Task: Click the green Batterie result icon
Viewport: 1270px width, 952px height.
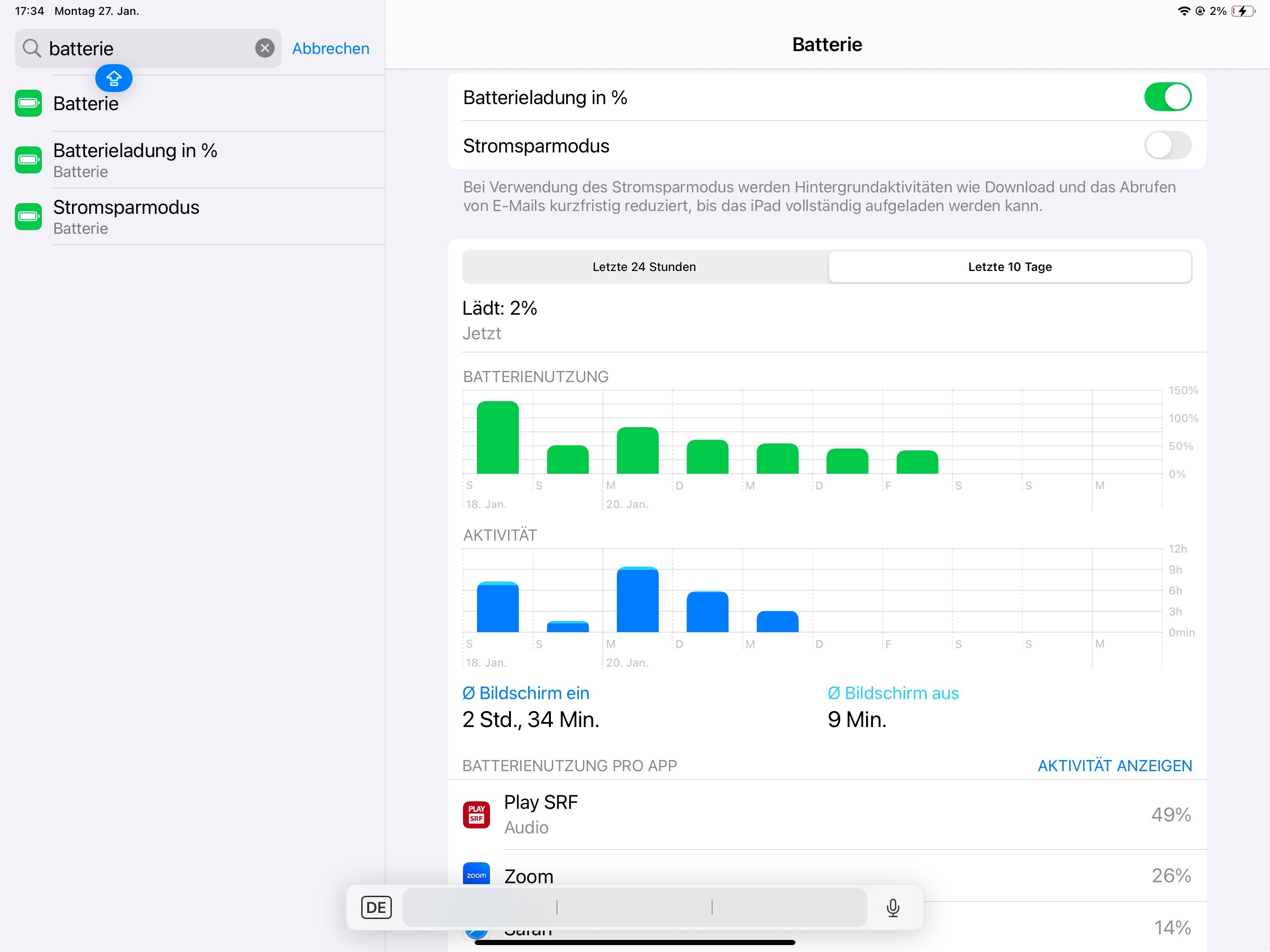Action: 28,103
